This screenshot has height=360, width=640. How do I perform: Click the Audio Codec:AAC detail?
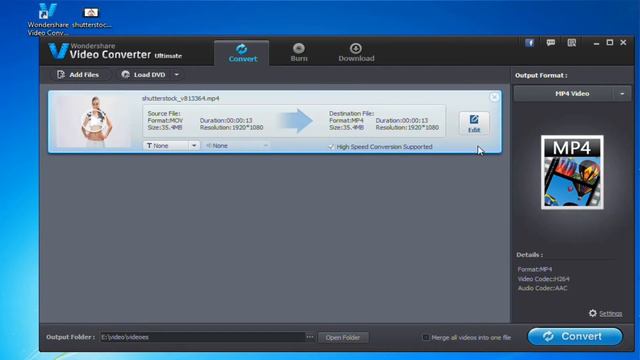(542, 288)
